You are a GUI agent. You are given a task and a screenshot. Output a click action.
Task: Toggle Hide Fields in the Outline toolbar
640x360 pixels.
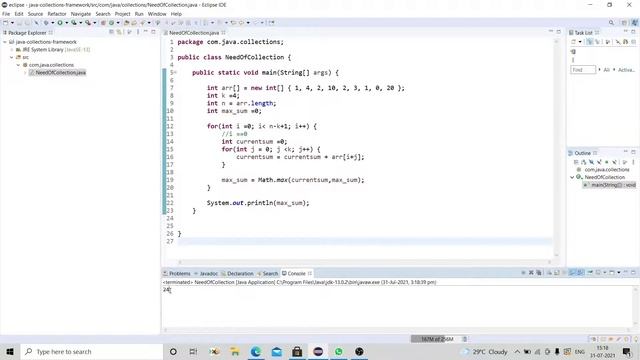tap(591, 162)
